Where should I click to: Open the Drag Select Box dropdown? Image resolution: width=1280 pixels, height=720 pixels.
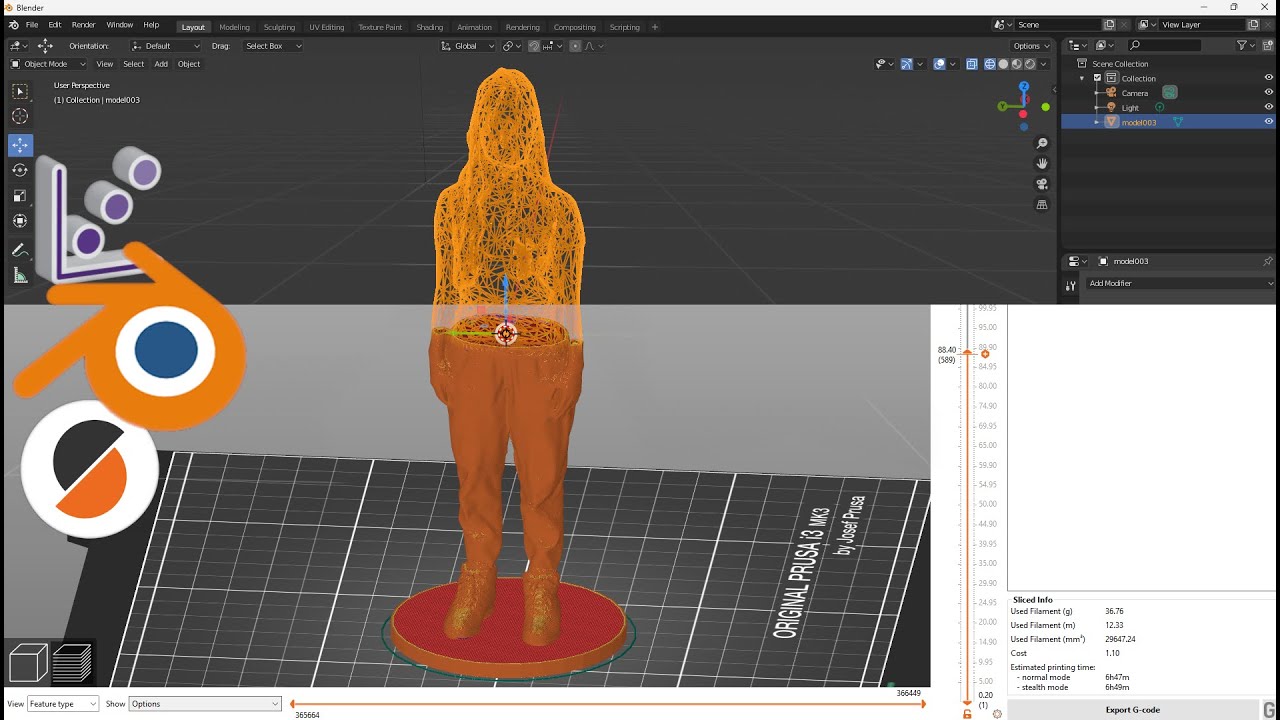[x=273, y=46]
